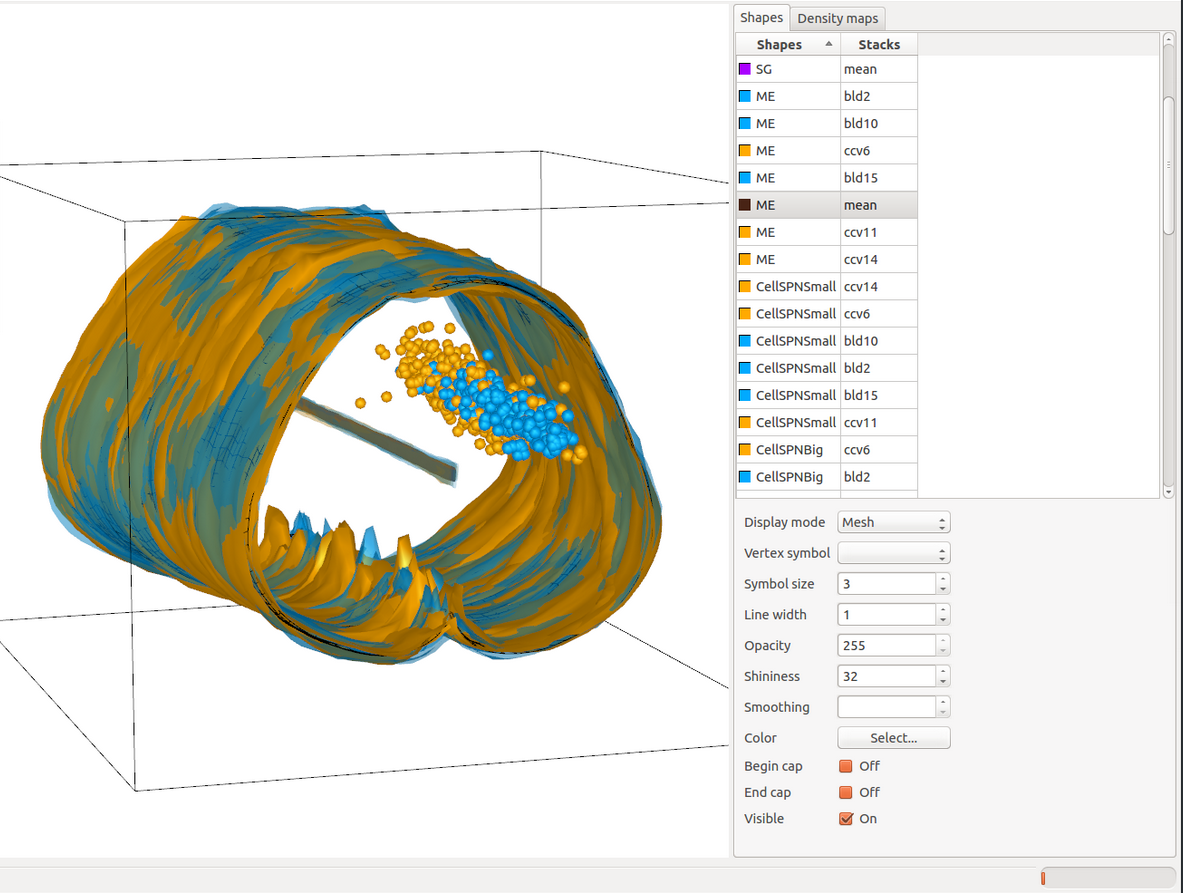The height and width of the screenshot is (893, 1183).
Task: Click the blue swatch of CellSPNSmall bld10
Action: 744,341
